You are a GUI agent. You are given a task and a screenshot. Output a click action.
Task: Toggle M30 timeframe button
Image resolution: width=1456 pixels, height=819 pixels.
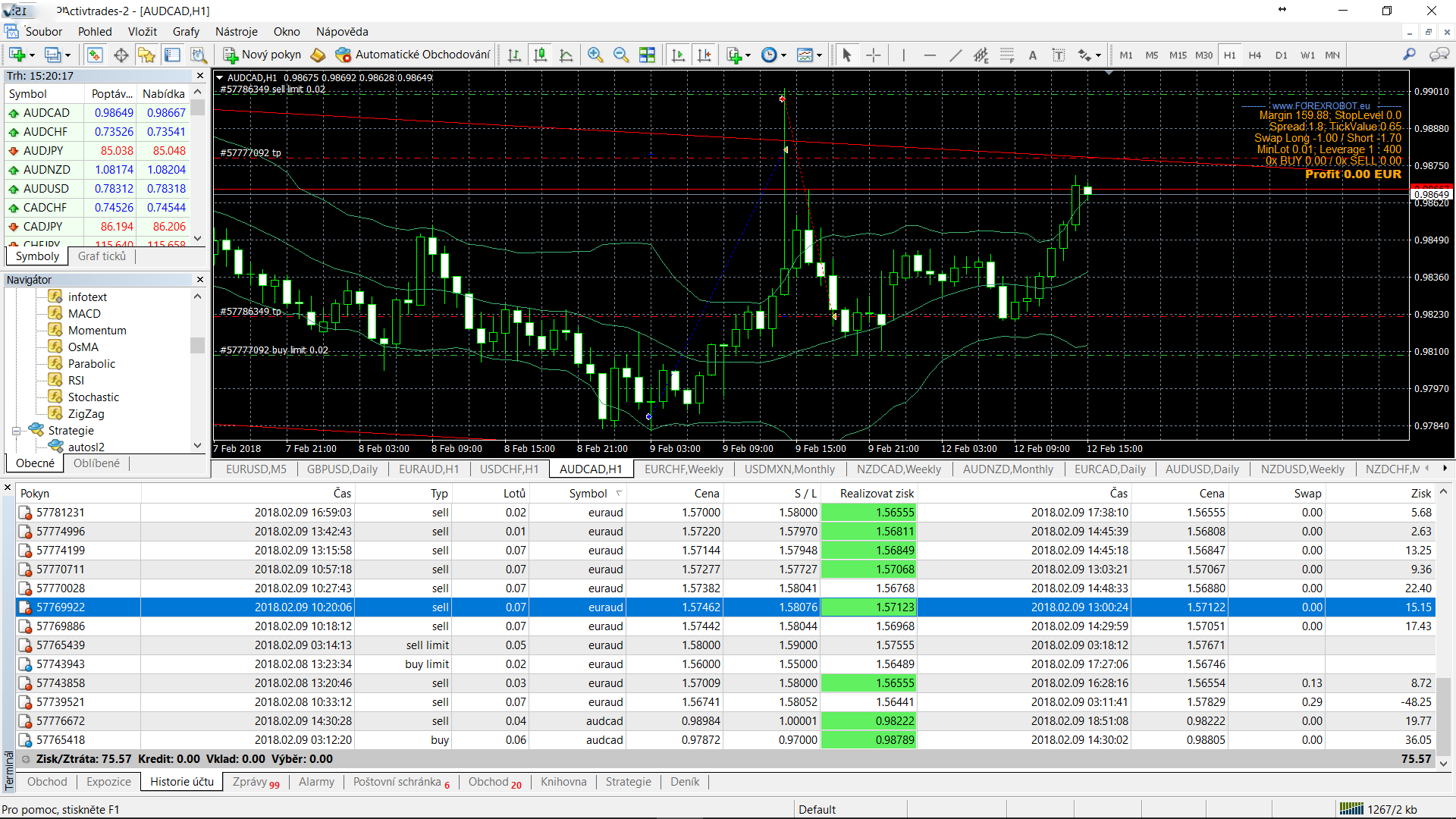1203,55
